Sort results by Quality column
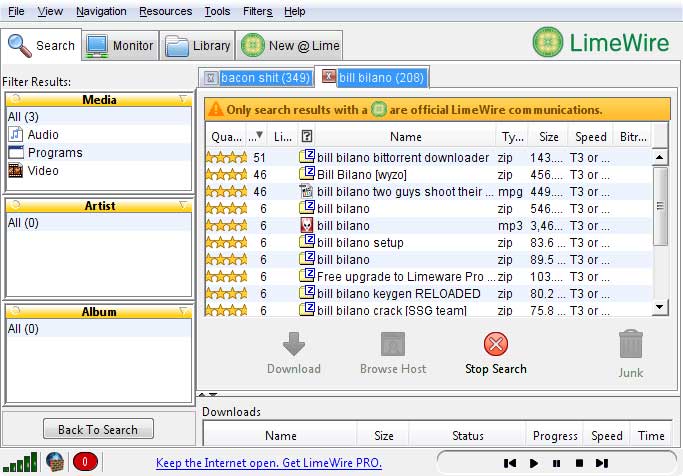 coord(226,137)
